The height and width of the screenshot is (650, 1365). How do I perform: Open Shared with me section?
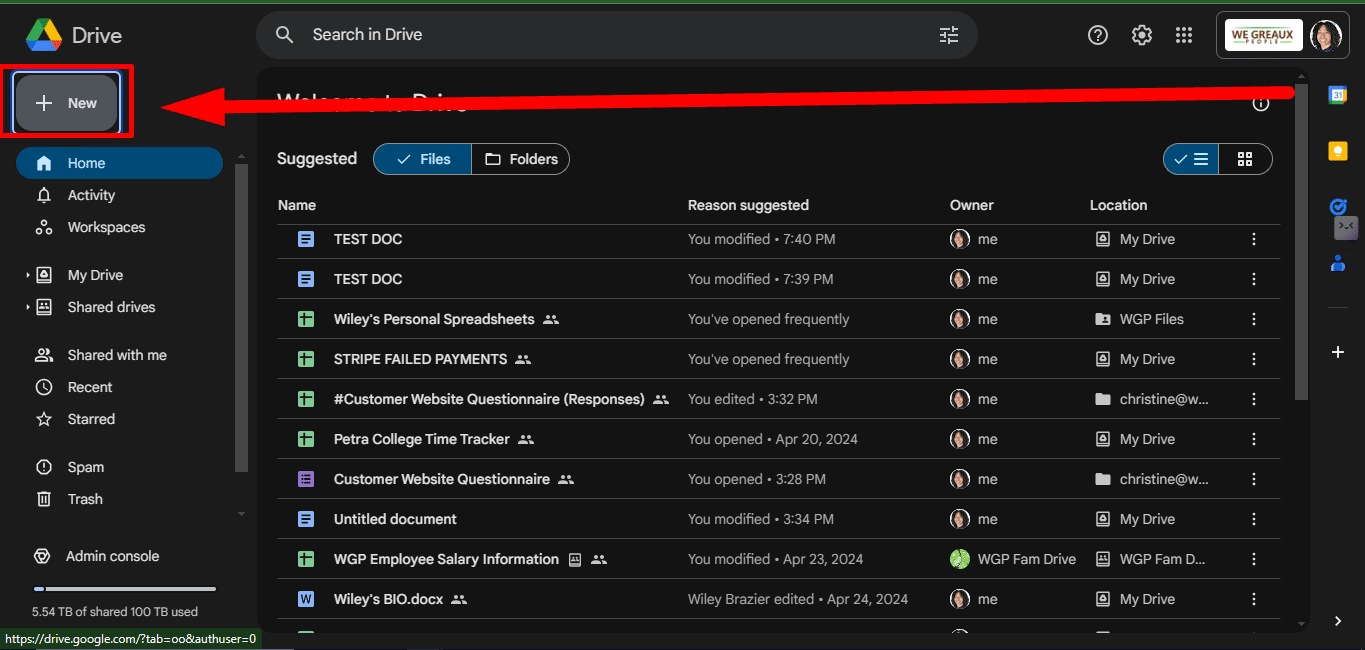point(116,355)
